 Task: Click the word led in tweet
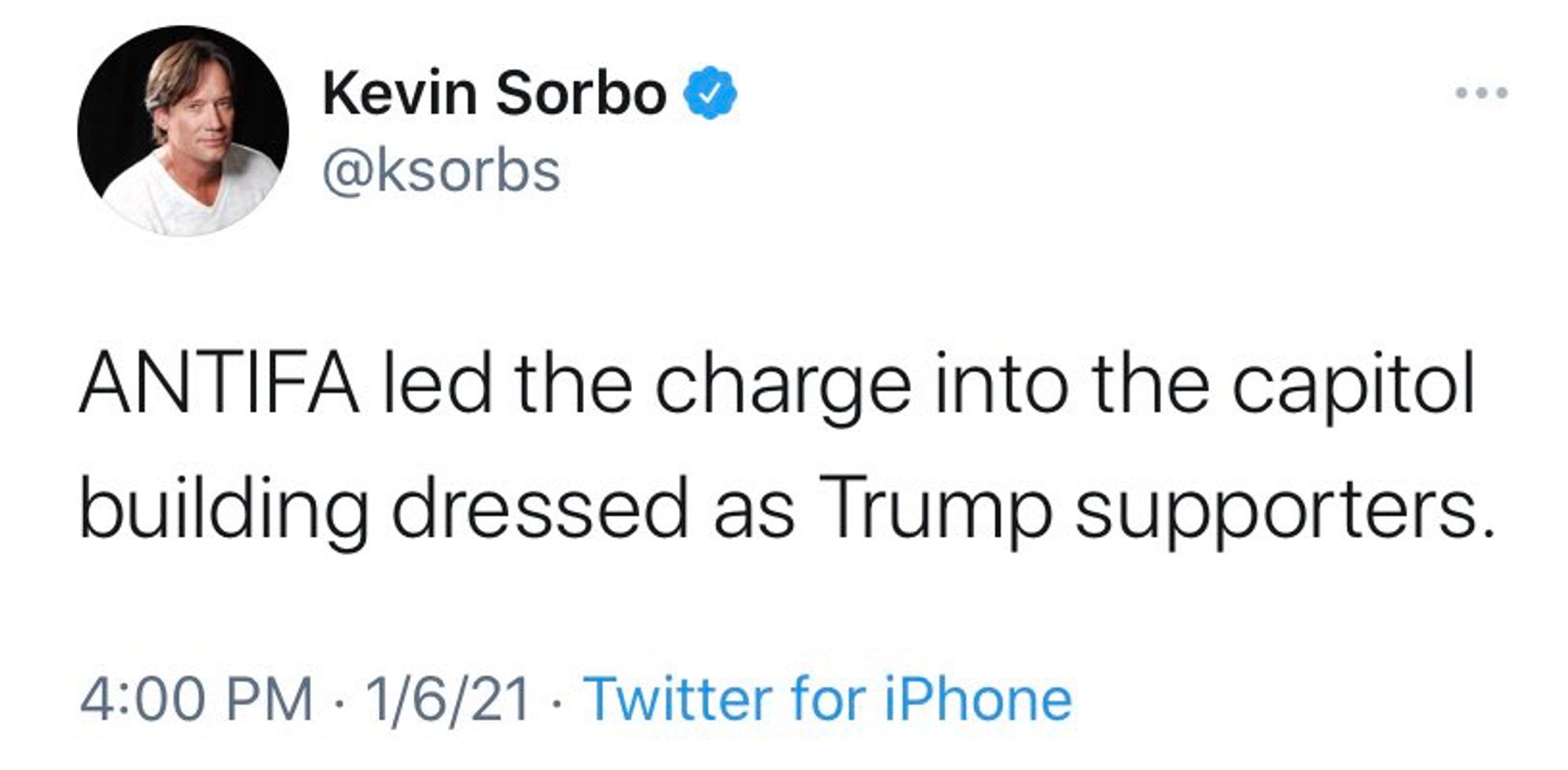437,386
